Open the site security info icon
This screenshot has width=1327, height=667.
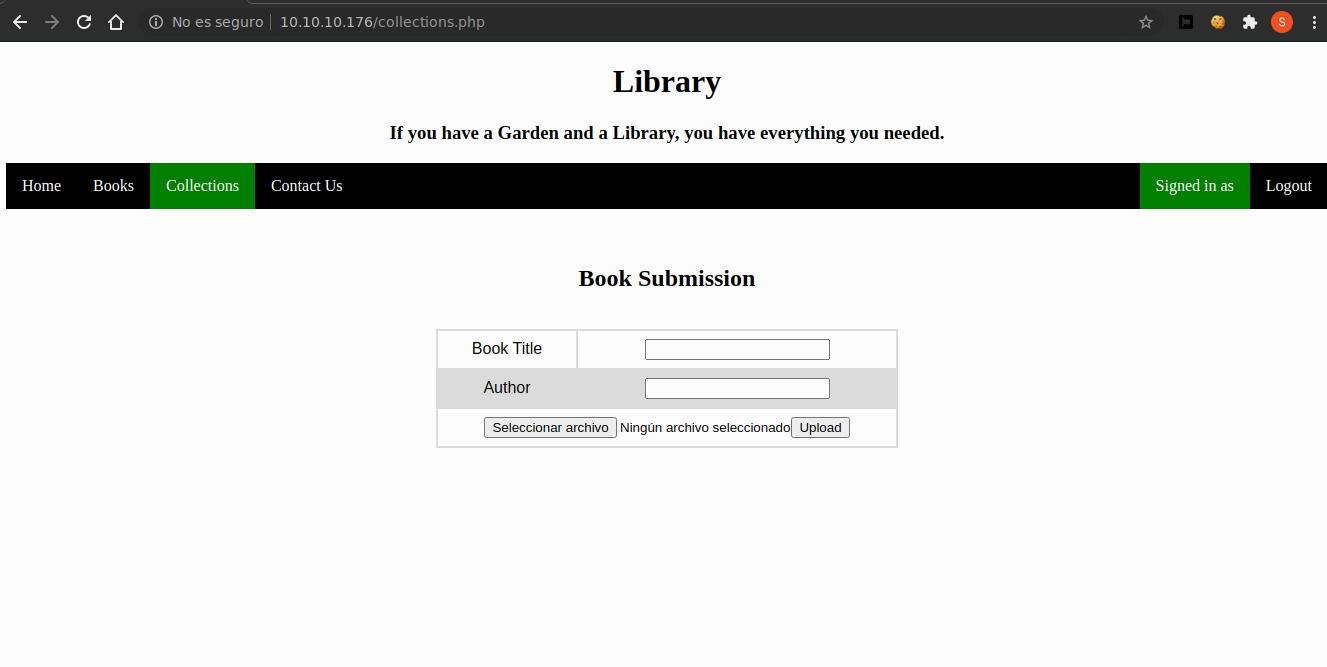coord(156,22)
